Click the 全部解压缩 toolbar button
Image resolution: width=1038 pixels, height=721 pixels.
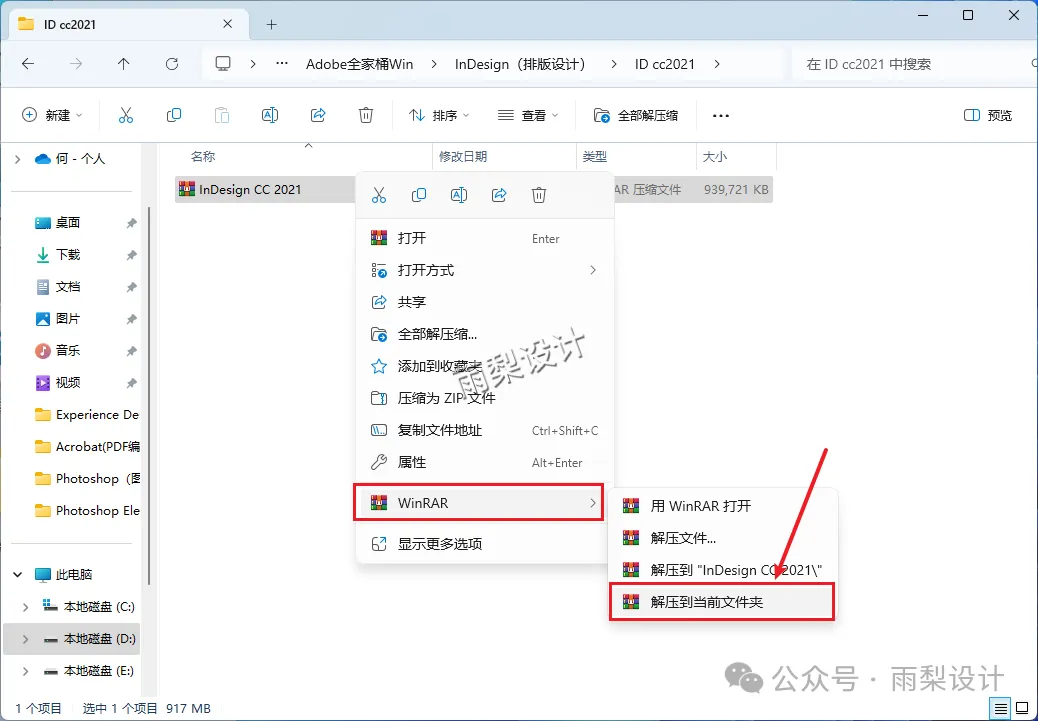636,115
